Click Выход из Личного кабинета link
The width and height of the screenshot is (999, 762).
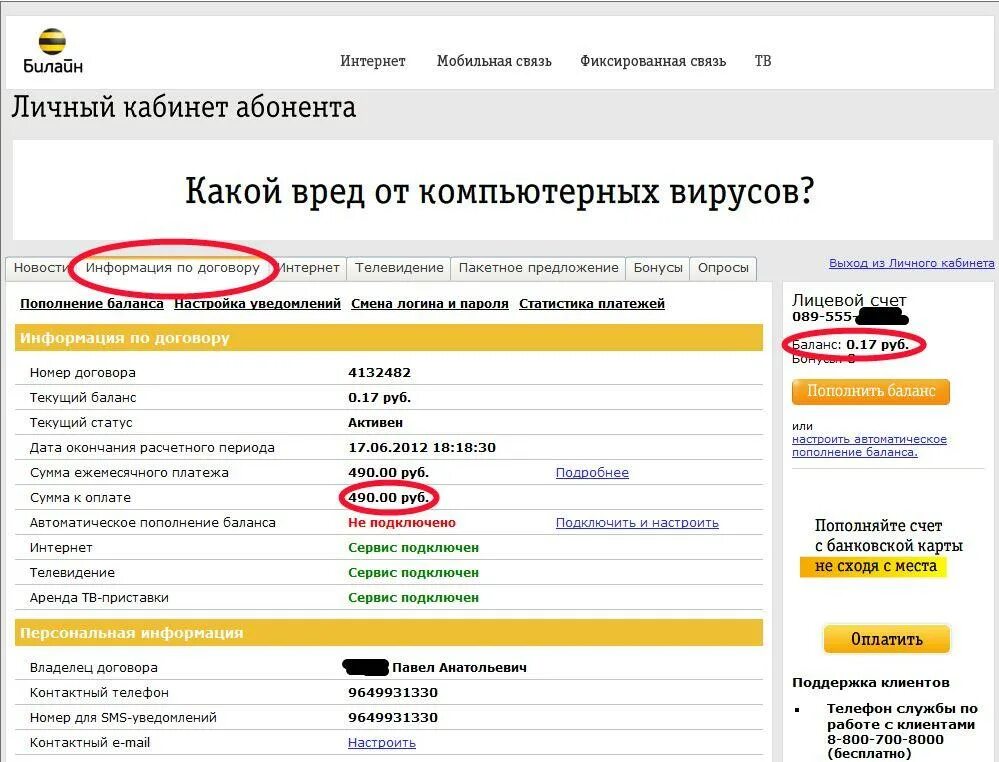[912, 263]
